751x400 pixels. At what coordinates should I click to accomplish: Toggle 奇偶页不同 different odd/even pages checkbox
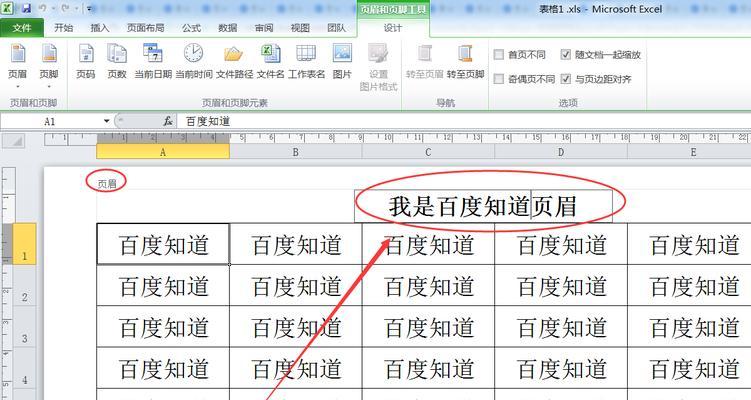click(499, 79)
